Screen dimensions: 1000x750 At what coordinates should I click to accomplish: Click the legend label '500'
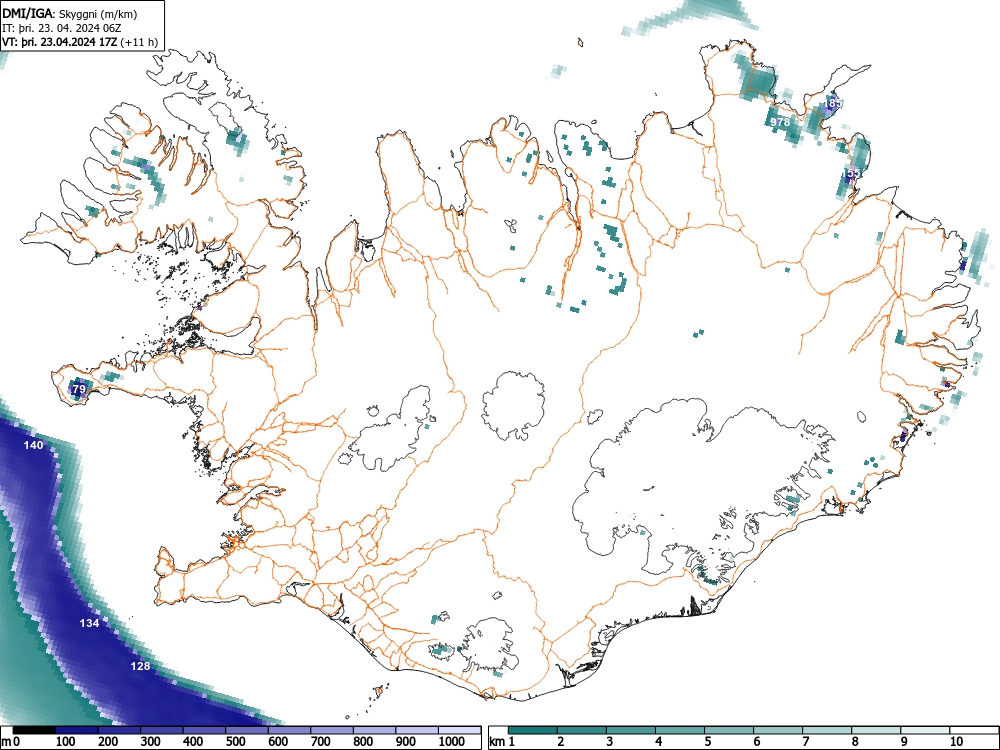[235, 742]
